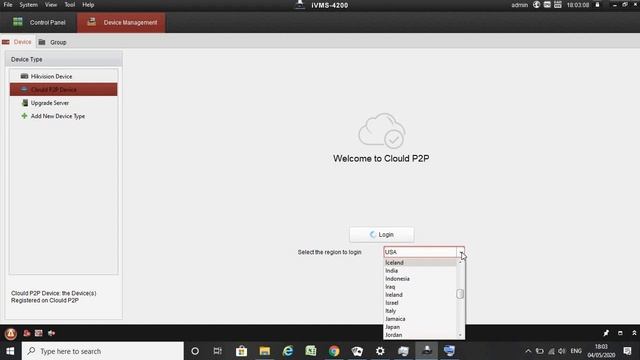Choose Israel from region list
This screenshot has width=640, height=360.
pos(420,303)
